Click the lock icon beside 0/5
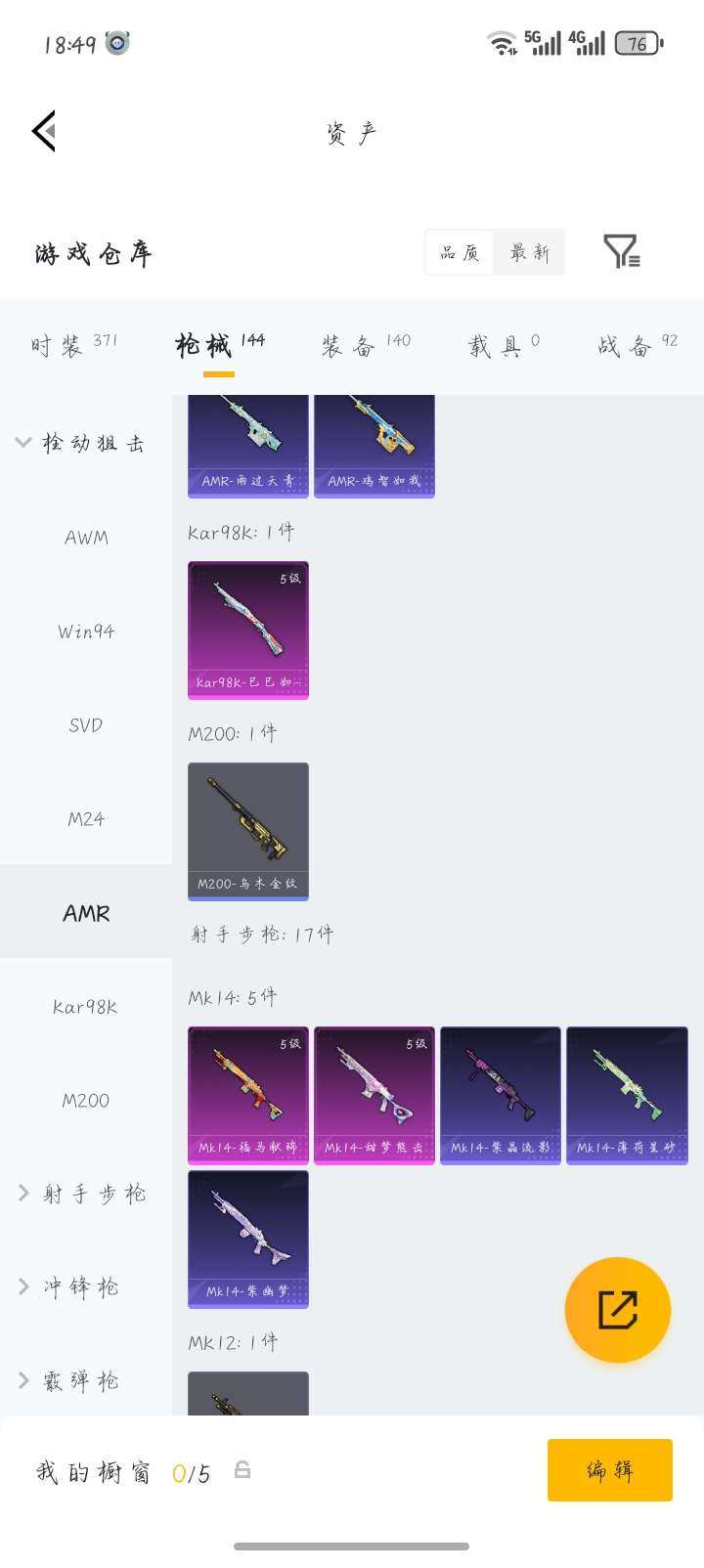 click(242, 1469)
